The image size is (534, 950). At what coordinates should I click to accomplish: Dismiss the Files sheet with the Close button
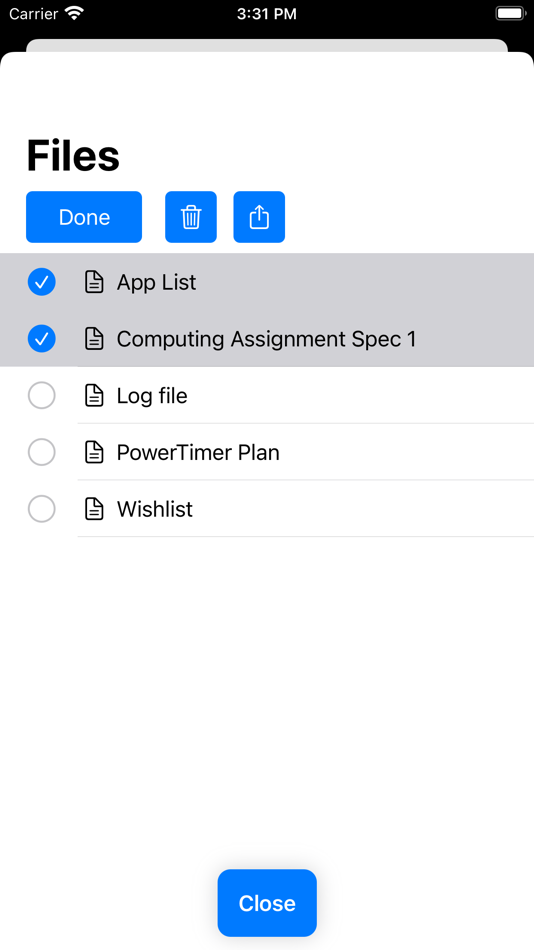[267, 903]
